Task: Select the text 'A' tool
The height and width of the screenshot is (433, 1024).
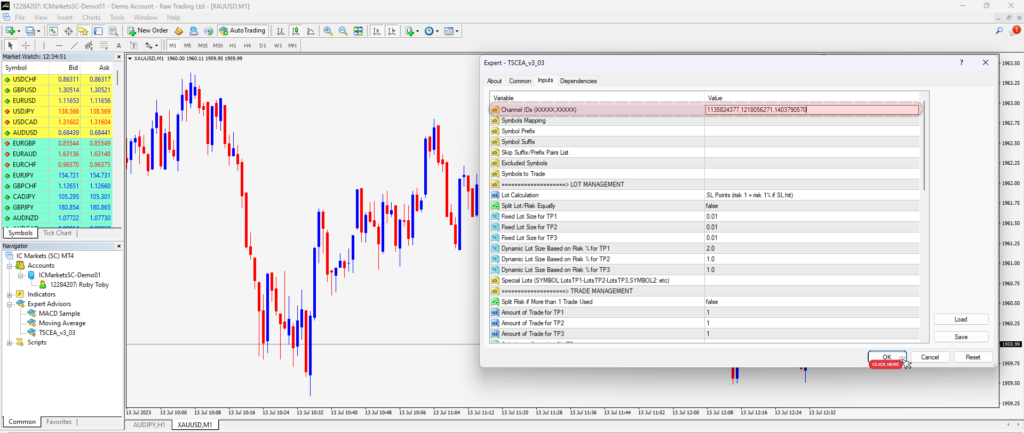Action: [118, 45]
